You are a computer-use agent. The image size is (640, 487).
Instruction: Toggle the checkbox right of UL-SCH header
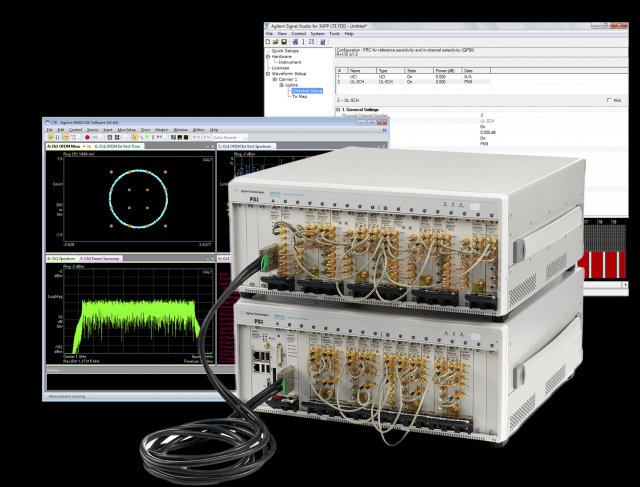coord(609,100)
